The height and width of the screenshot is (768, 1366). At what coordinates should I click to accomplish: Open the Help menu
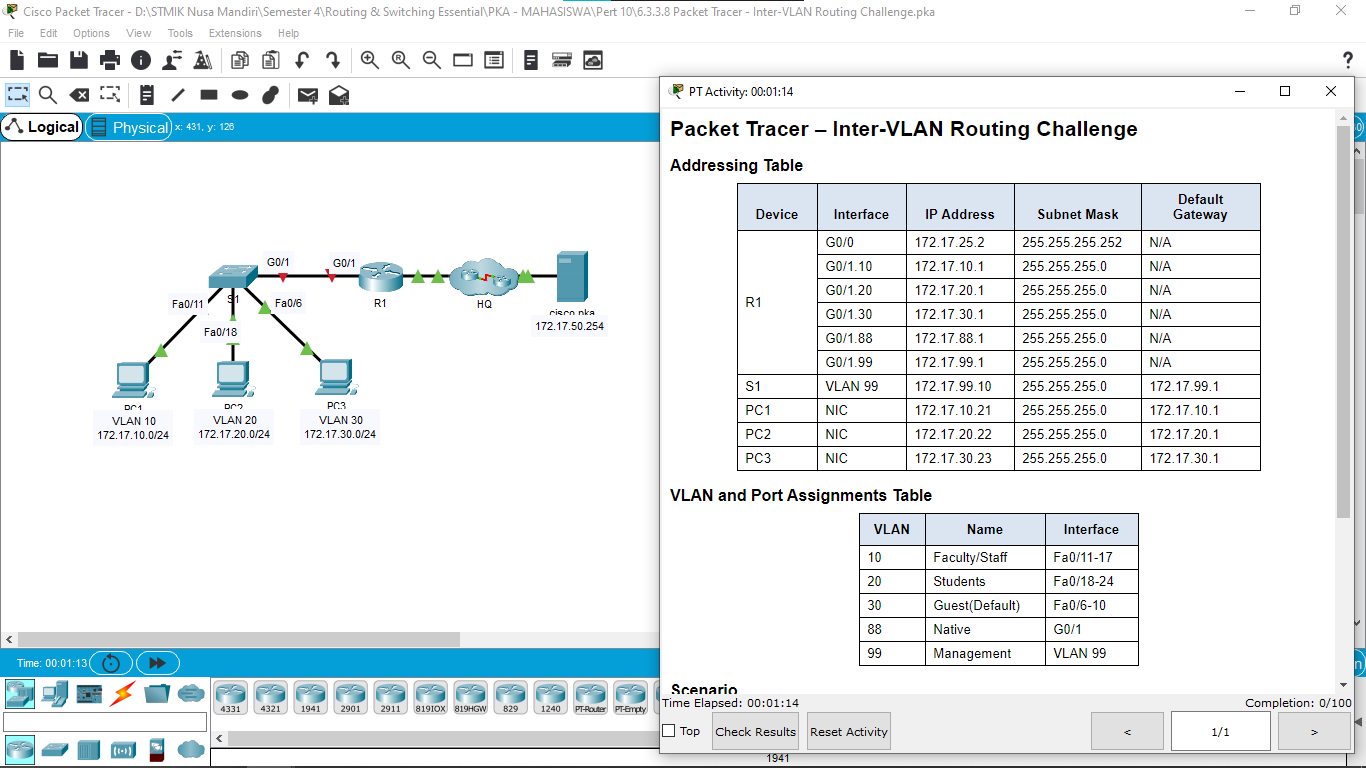[288, 33]
